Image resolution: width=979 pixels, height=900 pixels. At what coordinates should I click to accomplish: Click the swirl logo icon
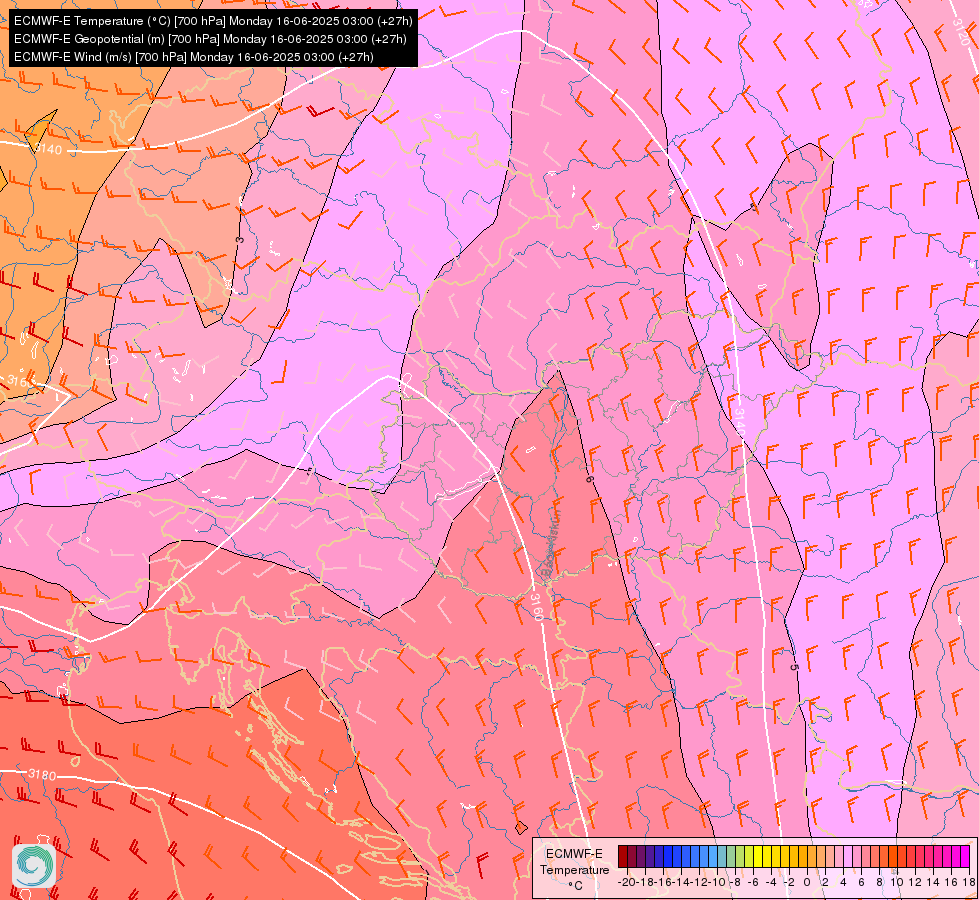tap(34, 865)
